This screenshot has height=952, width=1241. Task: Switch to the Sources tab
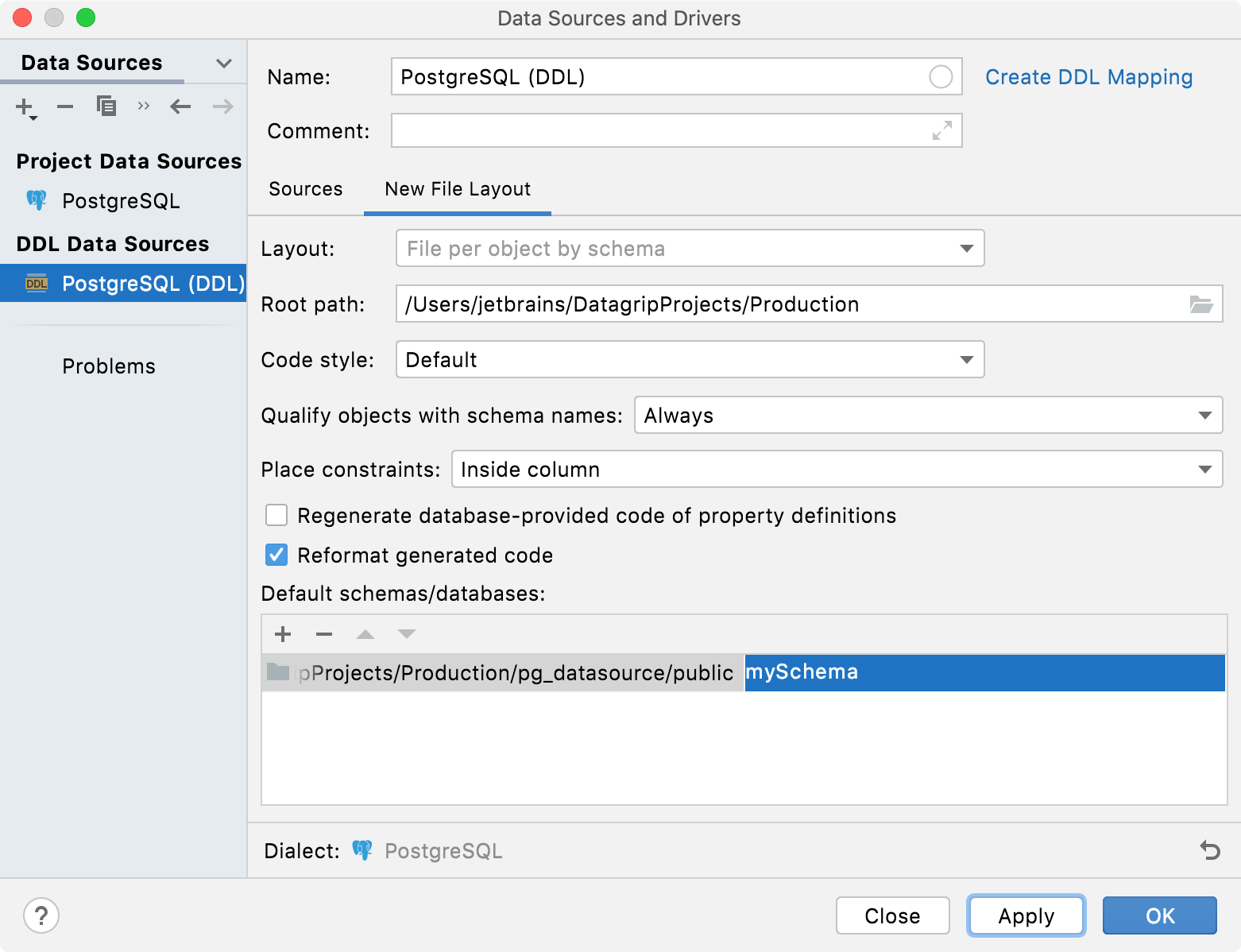[305, 189]
